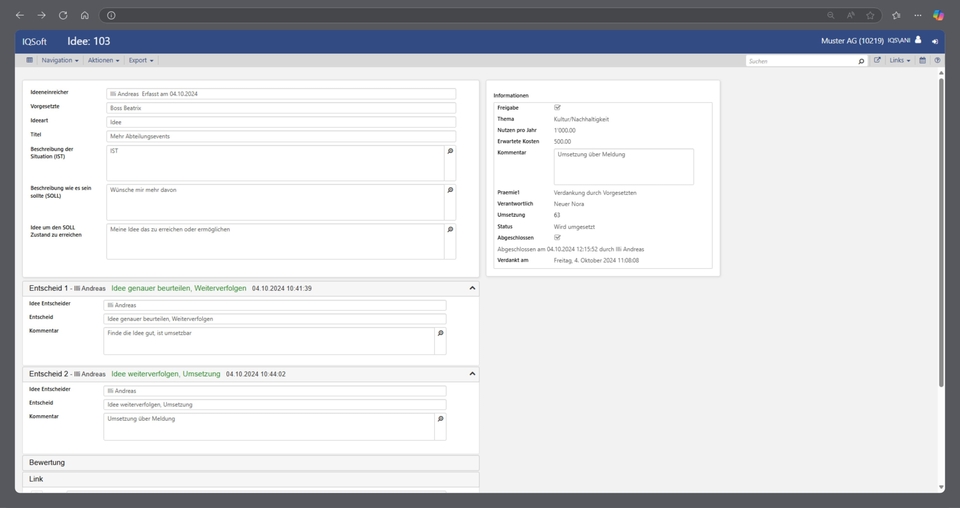The width and height of the screenshot is (960, 508).
Task: Open the Aktionen dropdown menu
Action: (103, 61)
